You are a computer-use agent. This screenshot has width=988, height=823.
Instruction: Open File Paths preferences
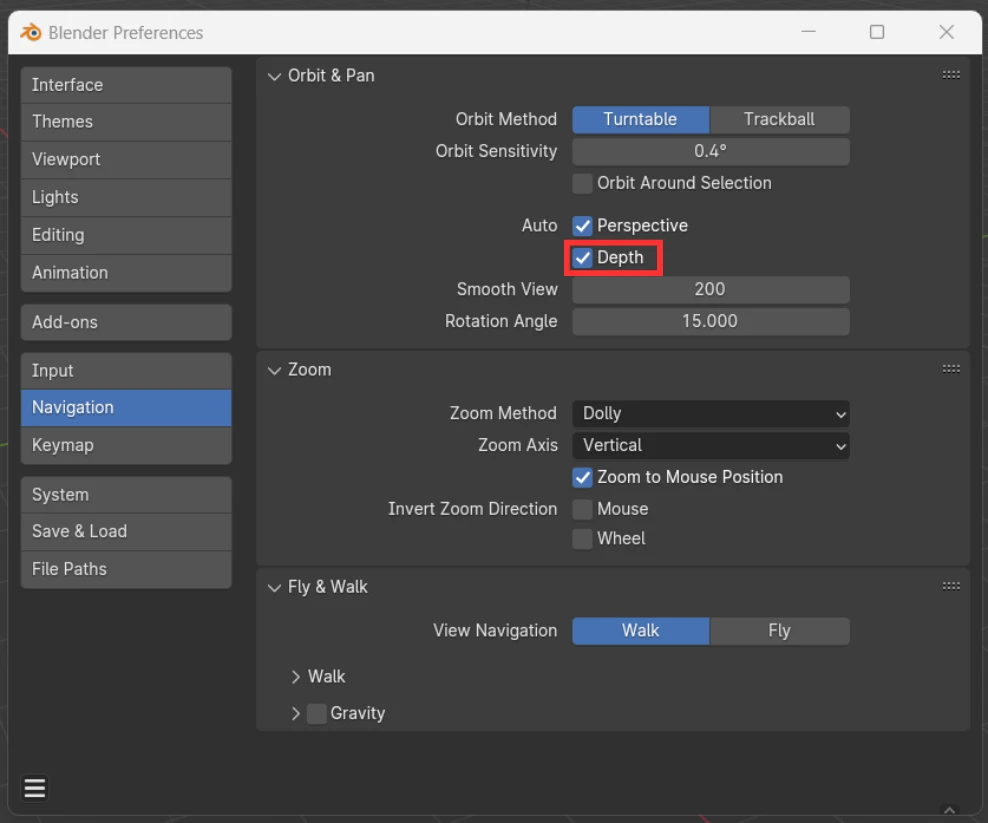click(x=126, y=570)
